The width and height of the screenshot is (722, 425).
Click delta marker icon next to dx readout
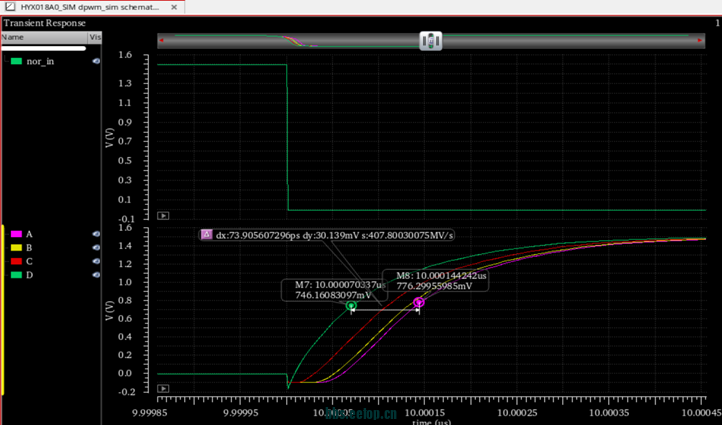tap(206, 235)
